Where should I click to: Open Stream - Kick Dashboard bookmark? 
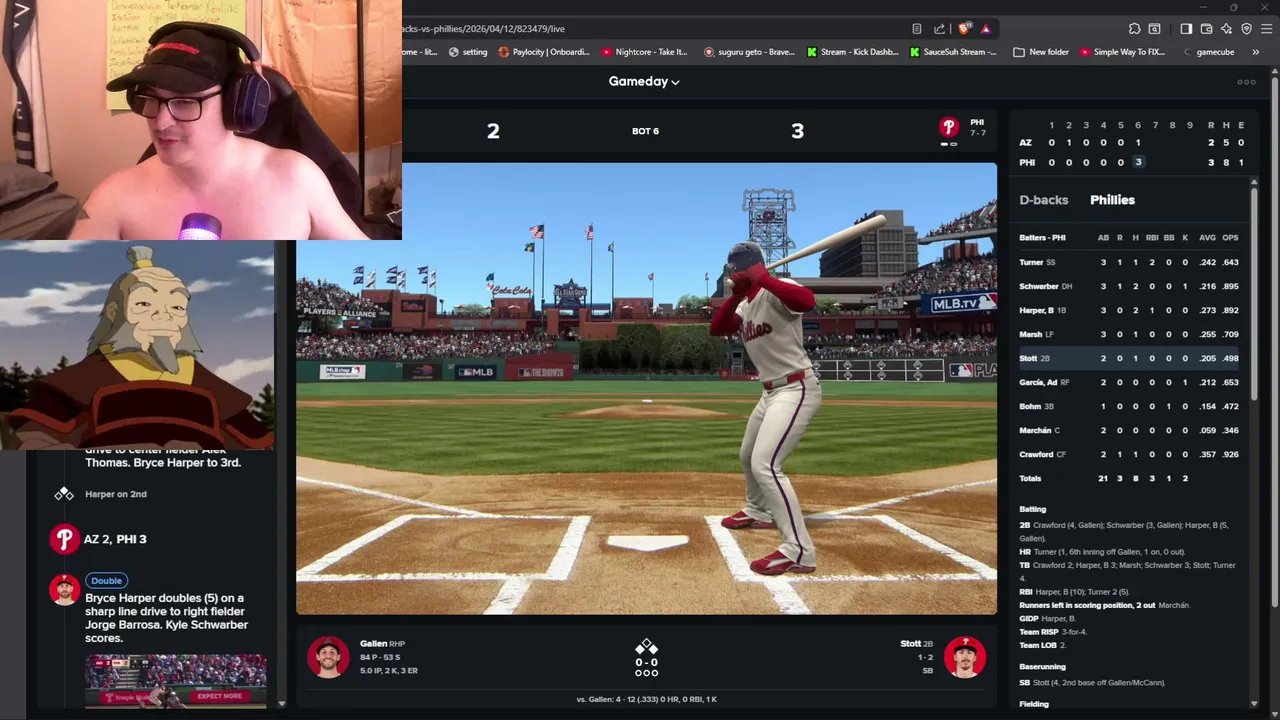point(853,52)
